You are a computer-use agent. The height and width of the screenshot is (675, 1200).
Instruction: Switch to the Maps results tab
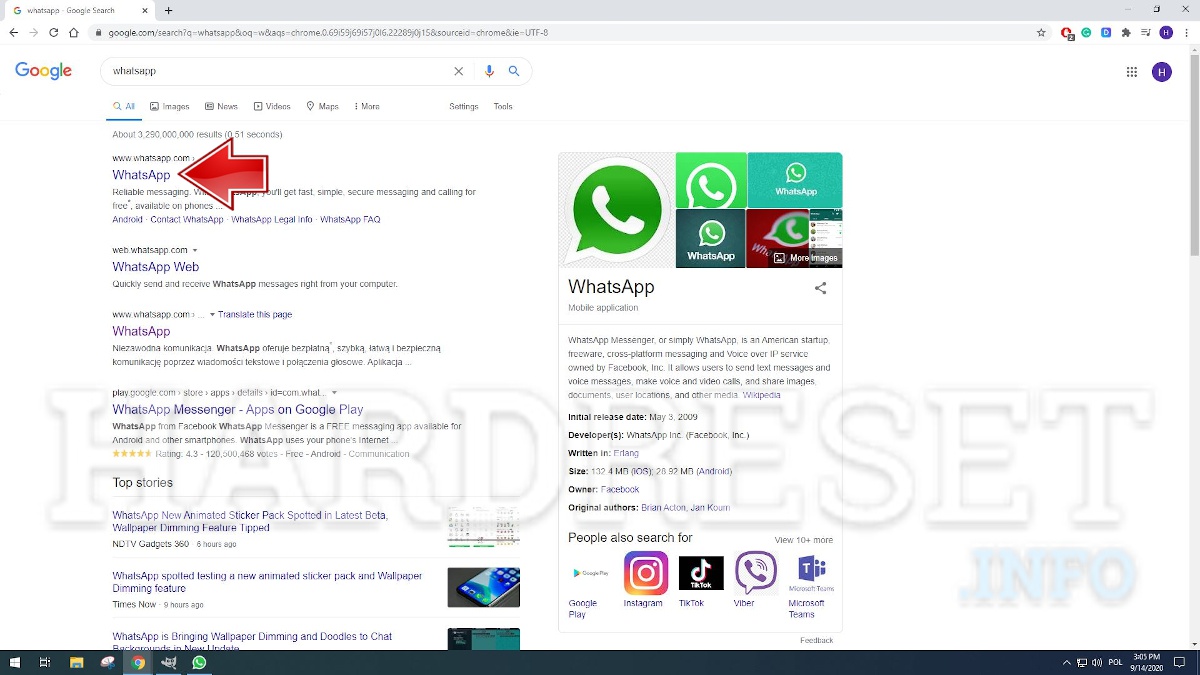pos(323,106)
